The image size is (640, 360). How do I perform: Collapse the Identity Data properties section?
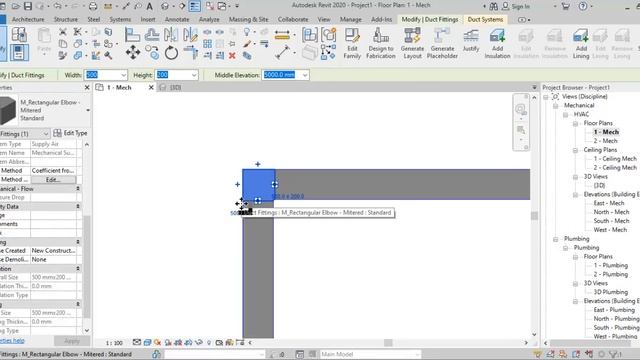point(78,207)
